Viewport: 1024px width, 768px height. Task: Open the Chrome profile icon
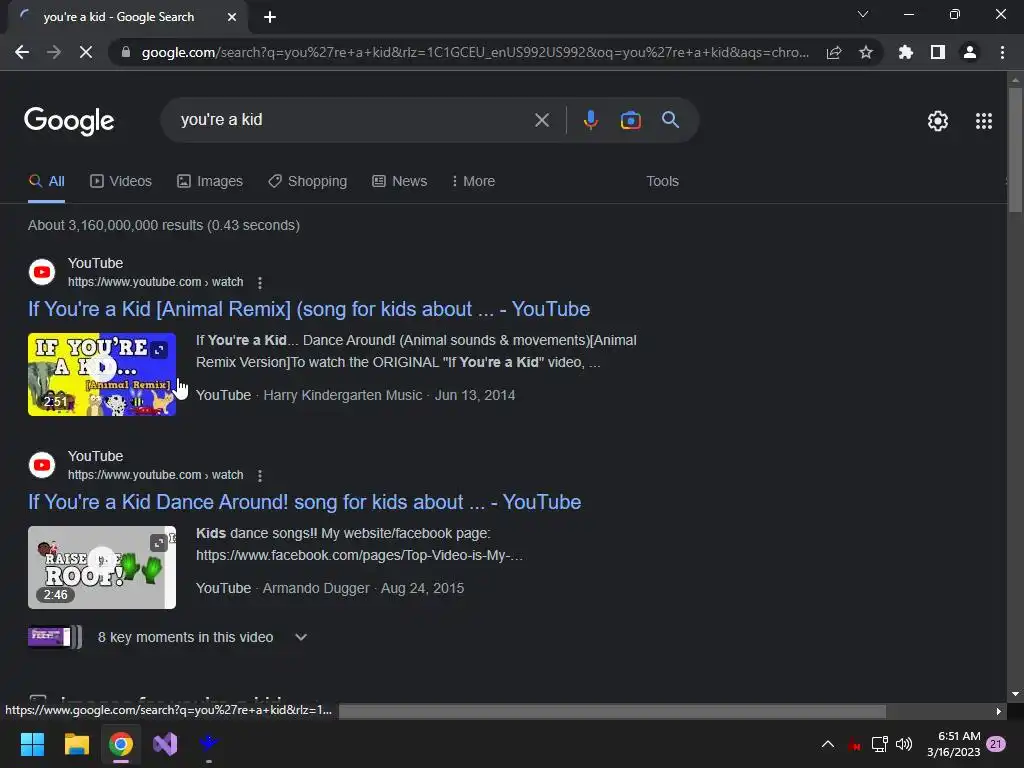pyautogui.click(x=970, y=52)
